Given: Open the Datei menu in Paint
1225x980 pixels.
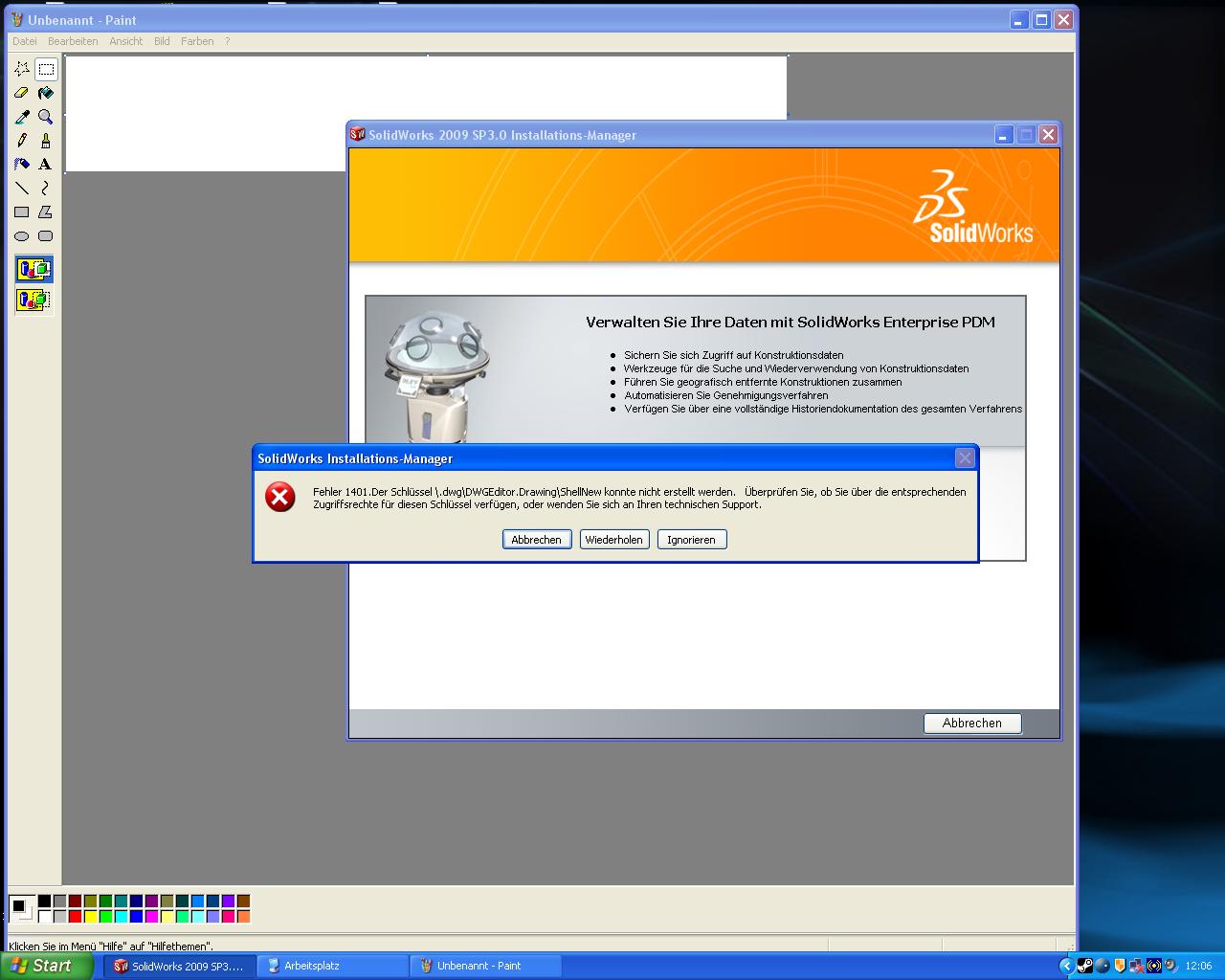Looking at the screenshot, I should (x=25, y=41).
